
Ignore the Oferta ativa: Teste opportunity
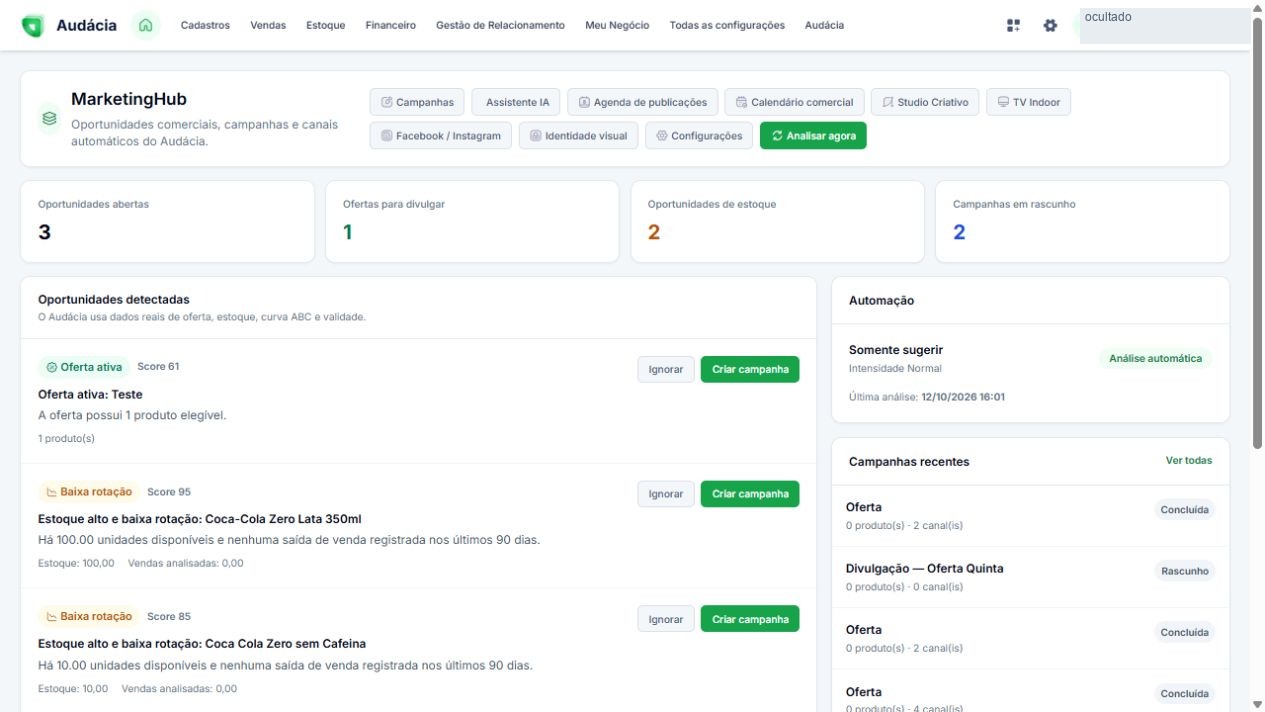(666, 369)
